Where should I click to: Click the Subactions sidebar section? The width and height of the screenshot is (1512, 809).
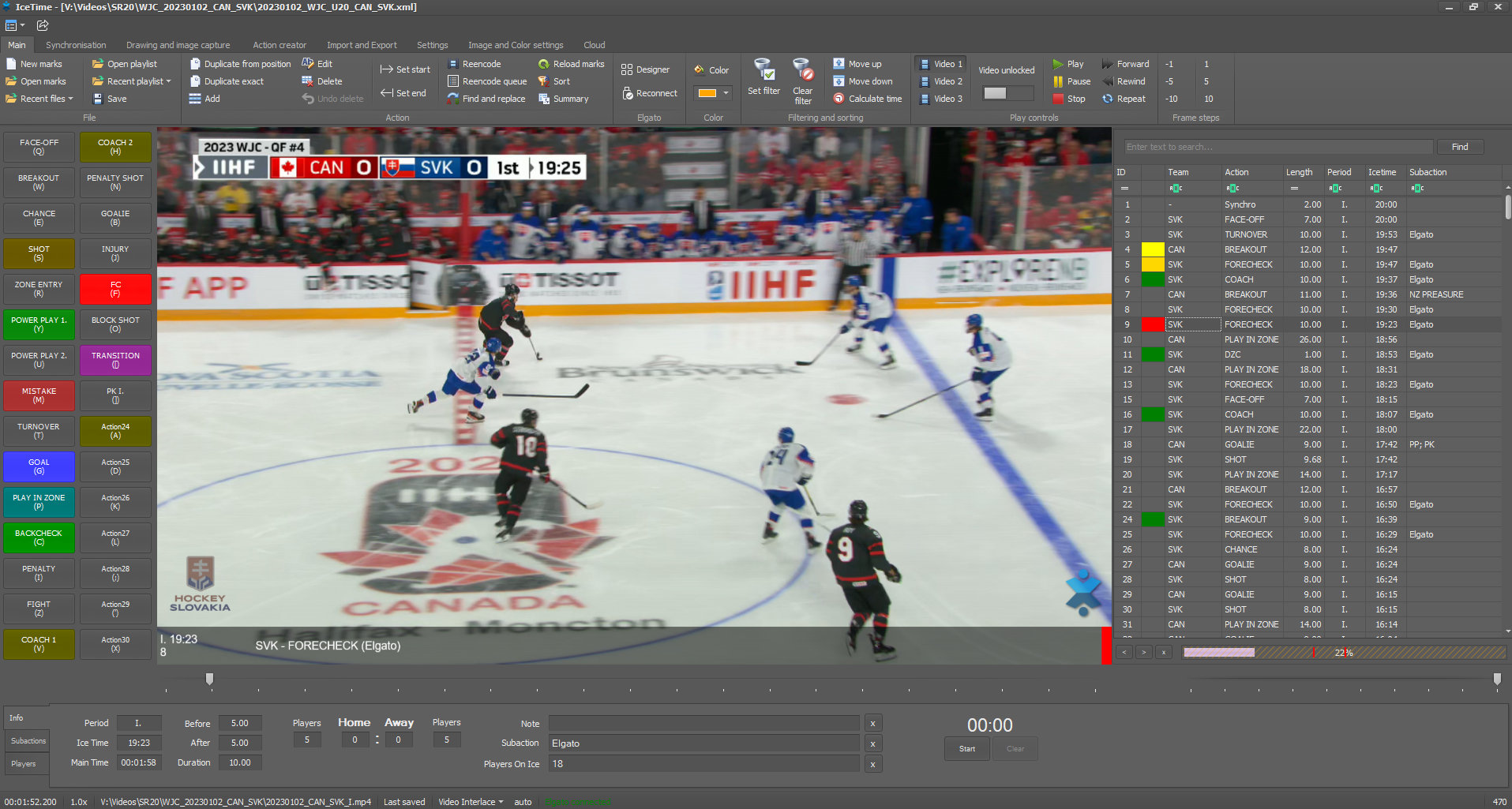[x=27, y=740]
